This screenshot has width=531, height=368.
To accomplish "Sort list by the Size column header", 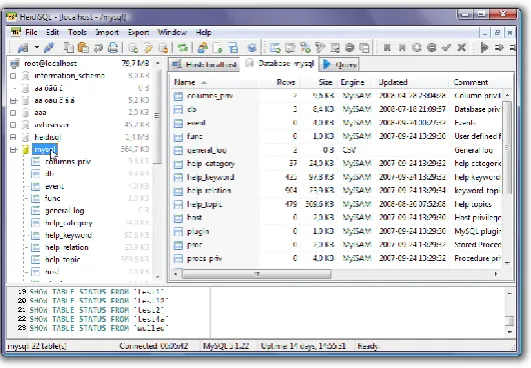I will (x=318, y=82).
